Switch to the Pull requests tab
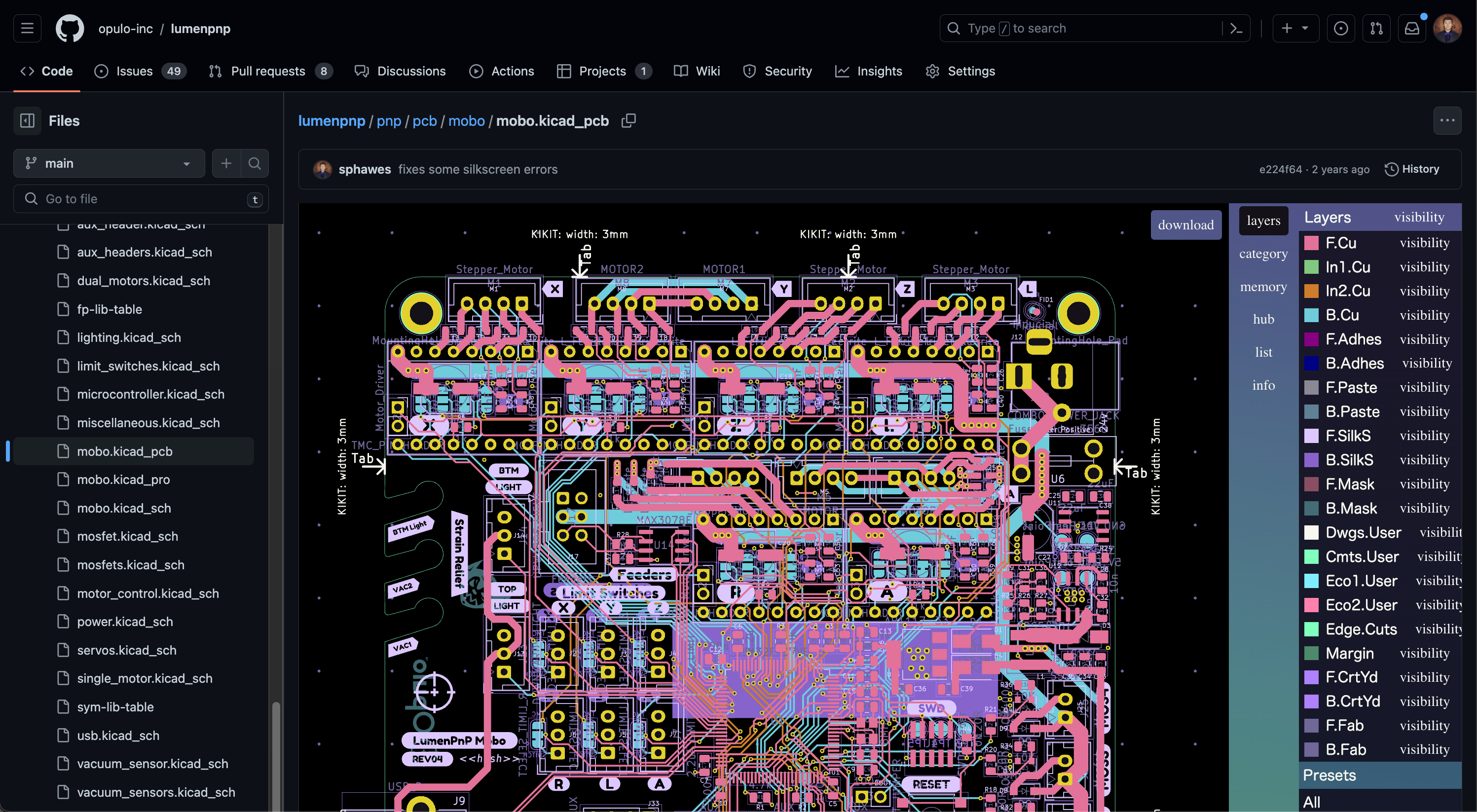The height and width of the screenshot is (812, 1477). pyautogui.click(x=267, y=71)
